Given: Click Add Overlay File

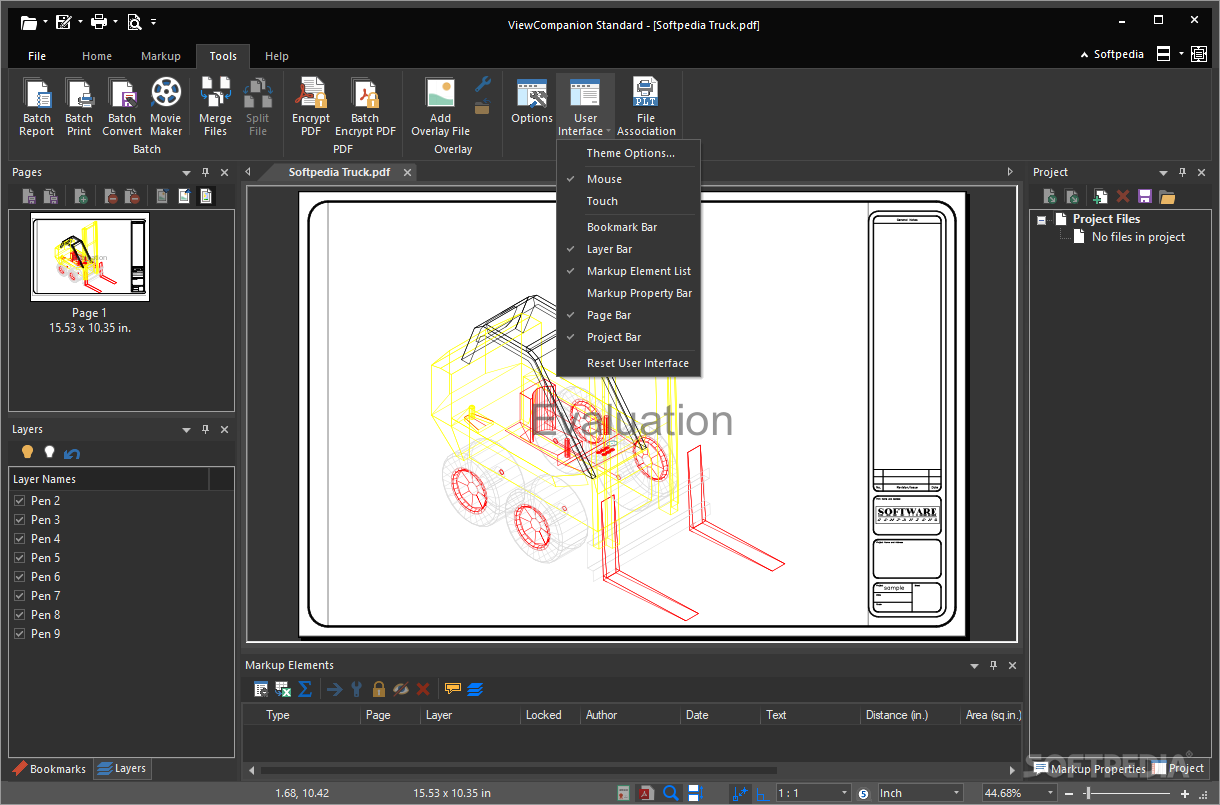Looking at the screenshot, I should pyautogui.click(x=440, y=108).
